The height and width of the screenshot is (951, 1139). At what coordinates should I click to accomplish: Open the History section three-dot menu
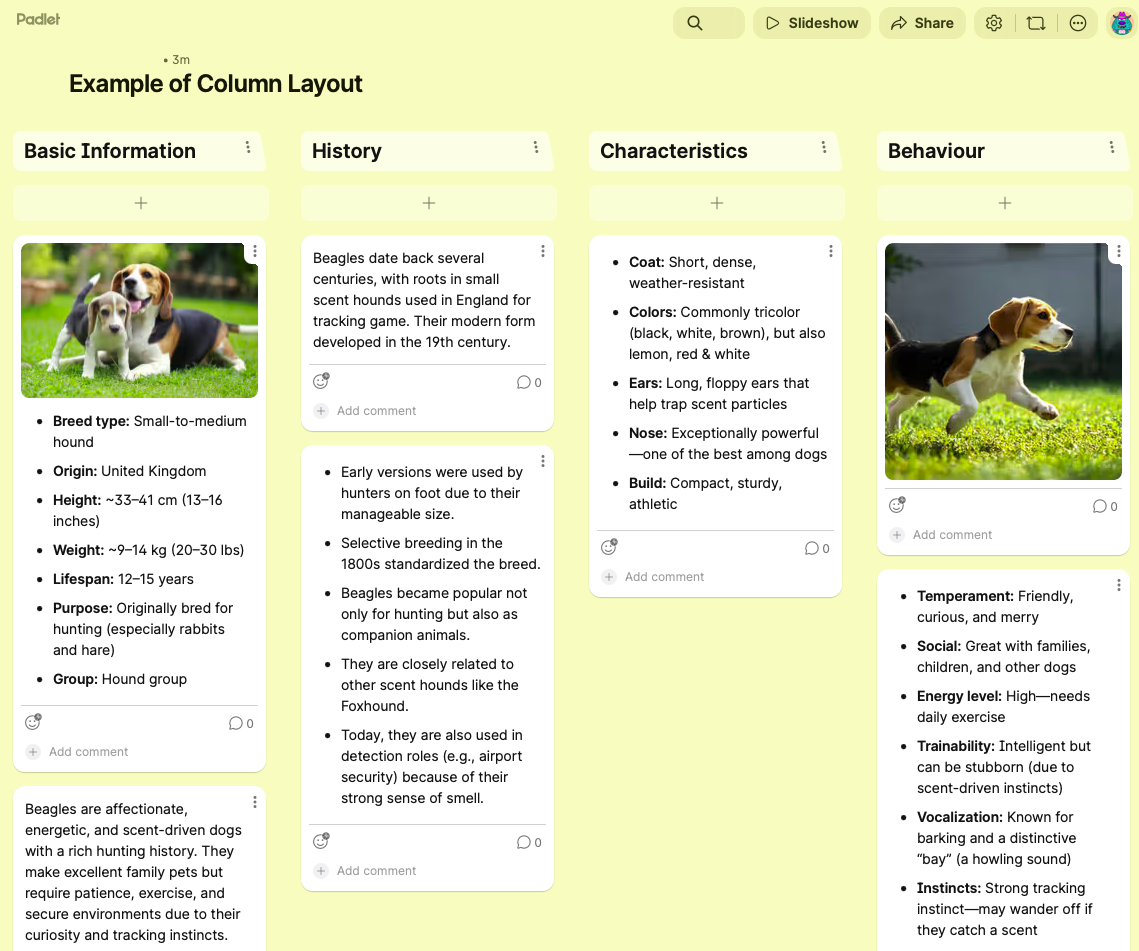536,147
